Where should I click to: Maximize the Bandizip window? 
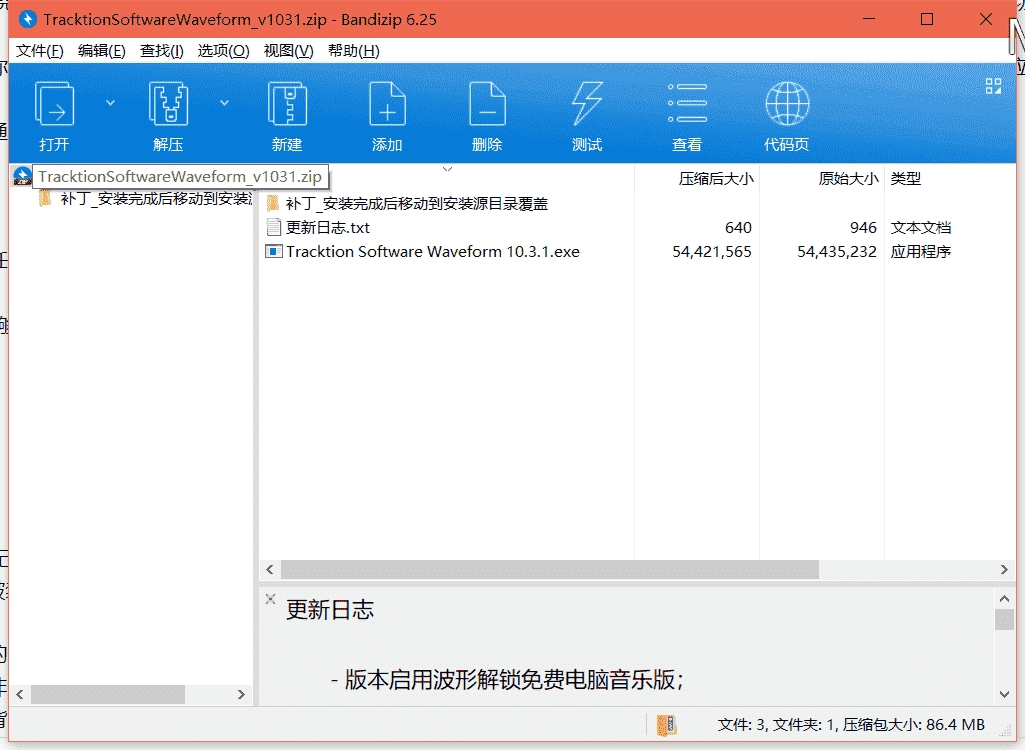[927, 20]
